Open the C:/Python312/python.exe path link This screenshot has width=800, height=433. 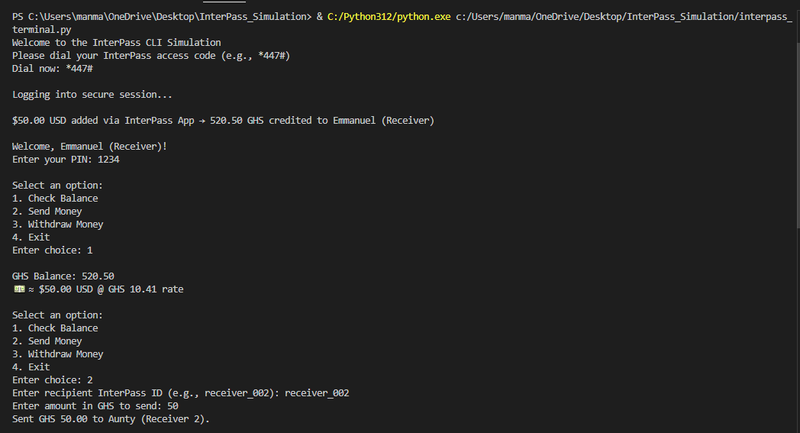(x=389, y=17)
